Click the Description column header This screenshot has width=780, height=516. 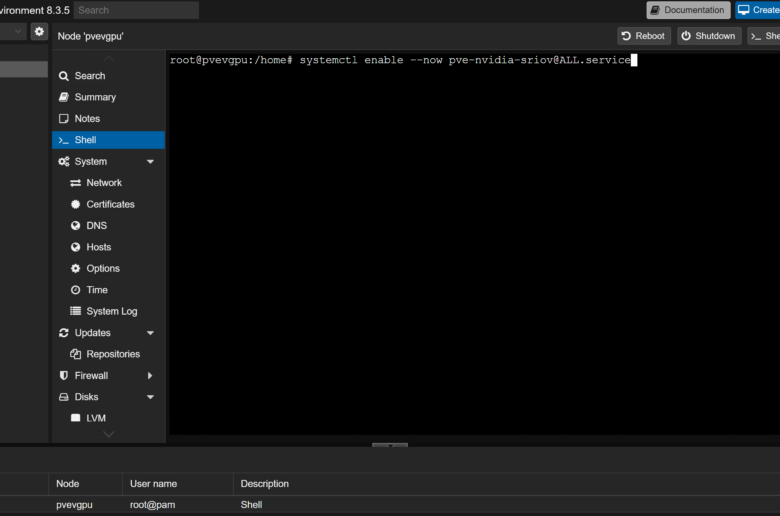(507, 484)
